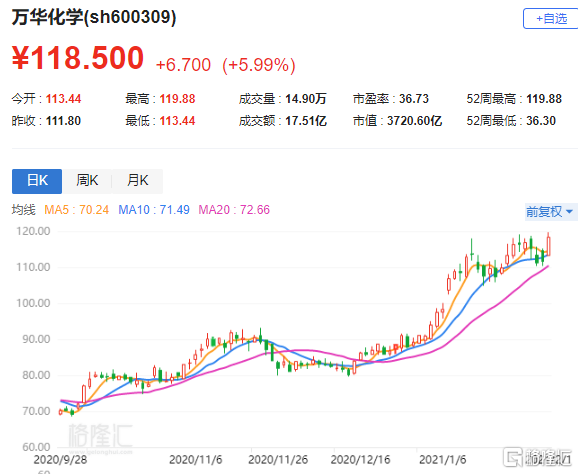Image resolution: width=578 pixels, height=474 pixels.
Task: Click the 市值 value 3720.60亿
Action: point(414,121)
